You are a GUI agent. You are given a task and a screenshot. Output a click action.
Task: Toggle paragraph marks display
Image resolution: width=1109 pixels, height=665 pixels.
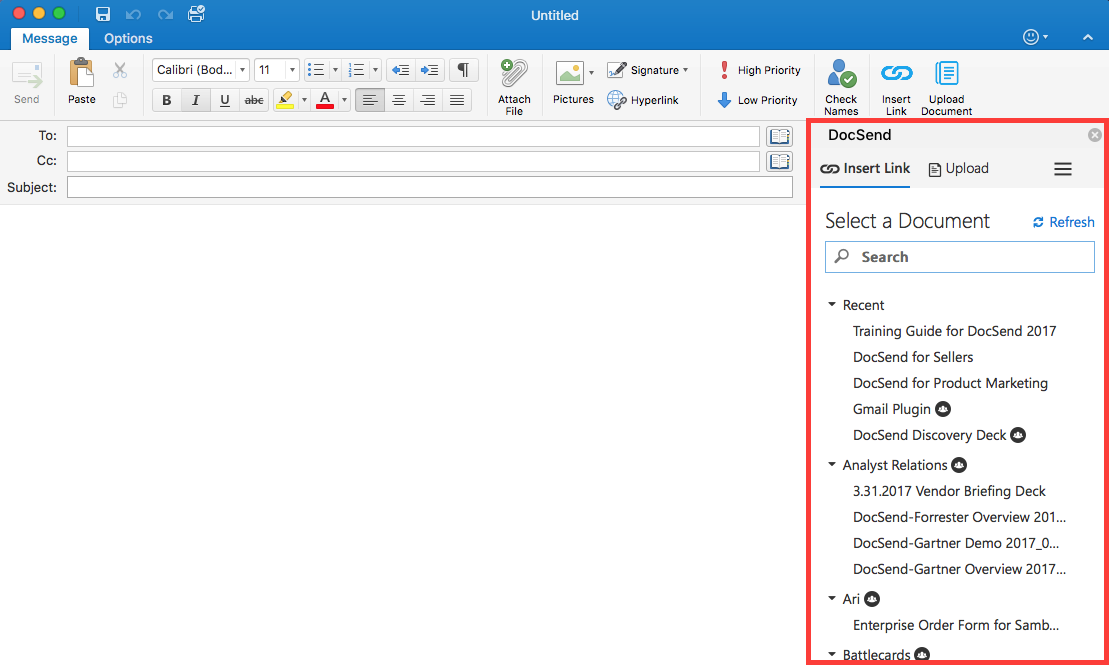(x=463, y=70)
